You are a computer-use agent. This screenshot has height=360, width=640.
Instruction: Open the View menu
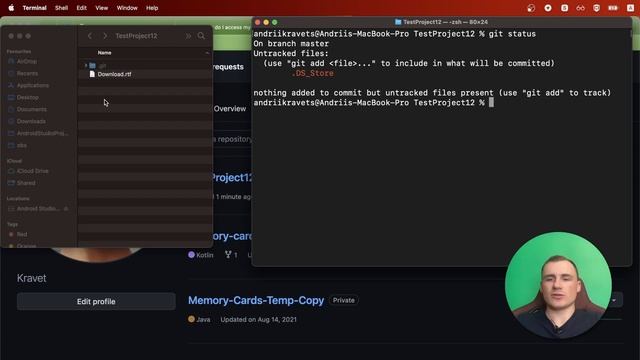(x=102, y=8)
